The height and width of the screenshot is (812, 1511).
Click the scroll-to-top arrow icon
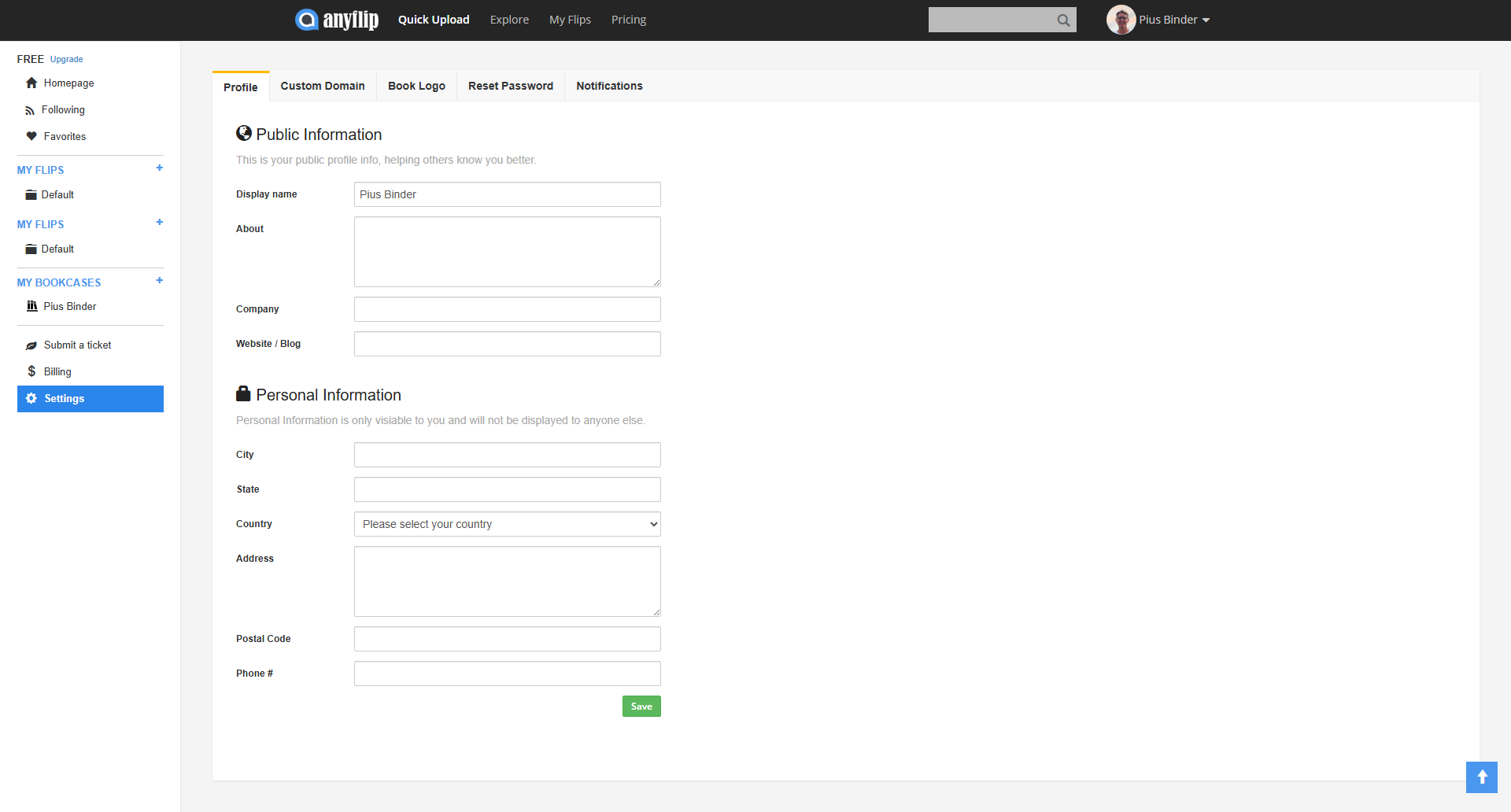click(1481, 777)
